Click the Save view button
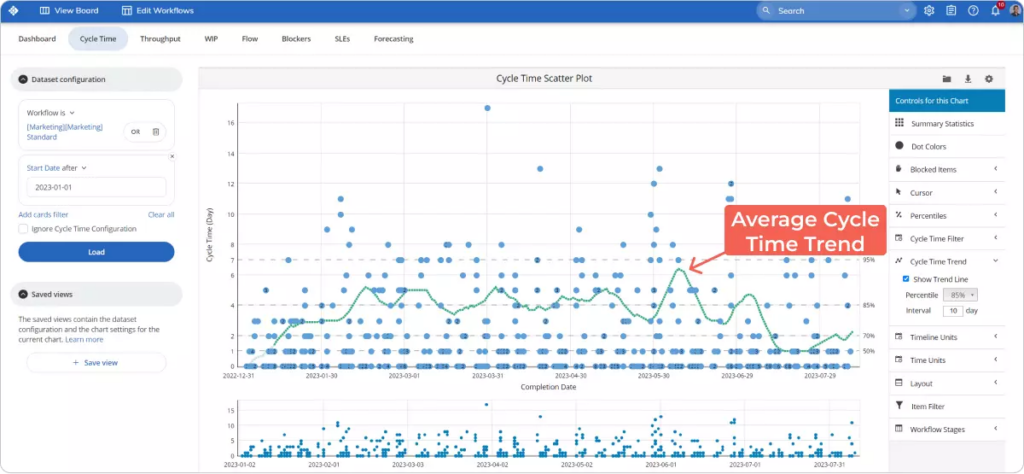Screen dimensions: 1024x474 [96, 362]
